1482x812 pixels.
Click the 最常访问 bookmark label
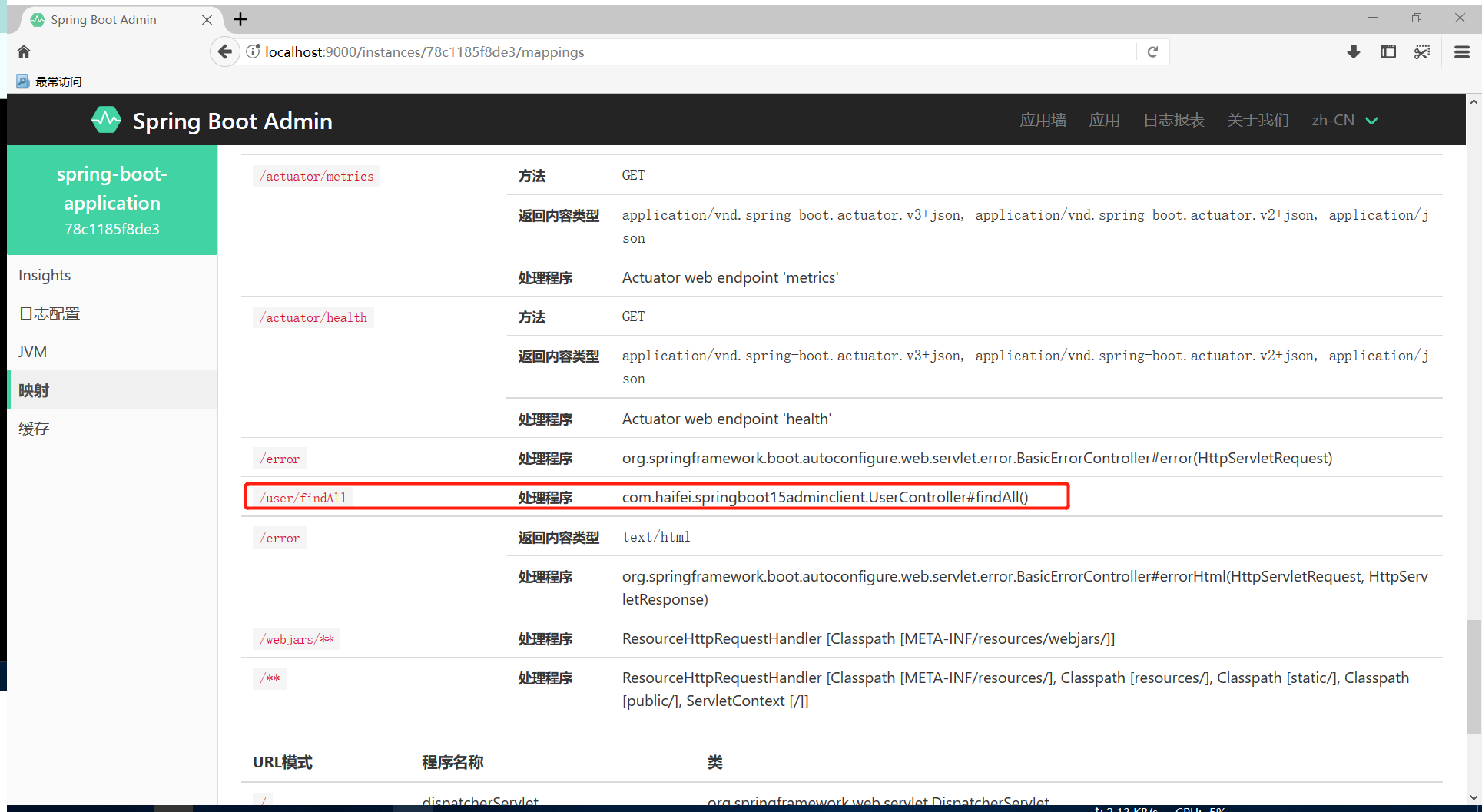click(x=58, y=81)
